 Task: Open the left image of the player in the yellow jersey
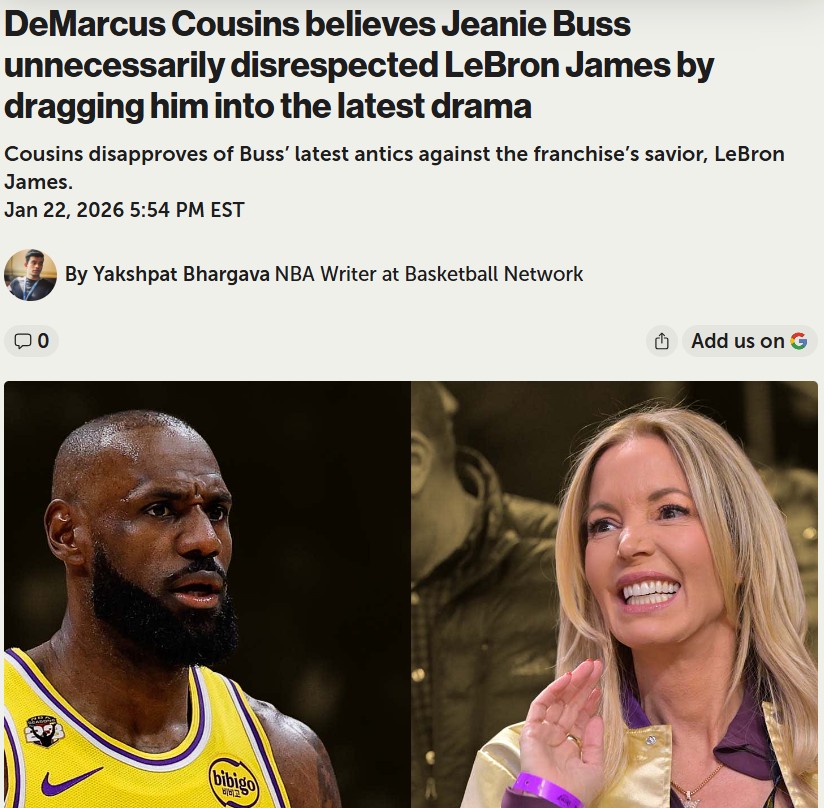207,594
